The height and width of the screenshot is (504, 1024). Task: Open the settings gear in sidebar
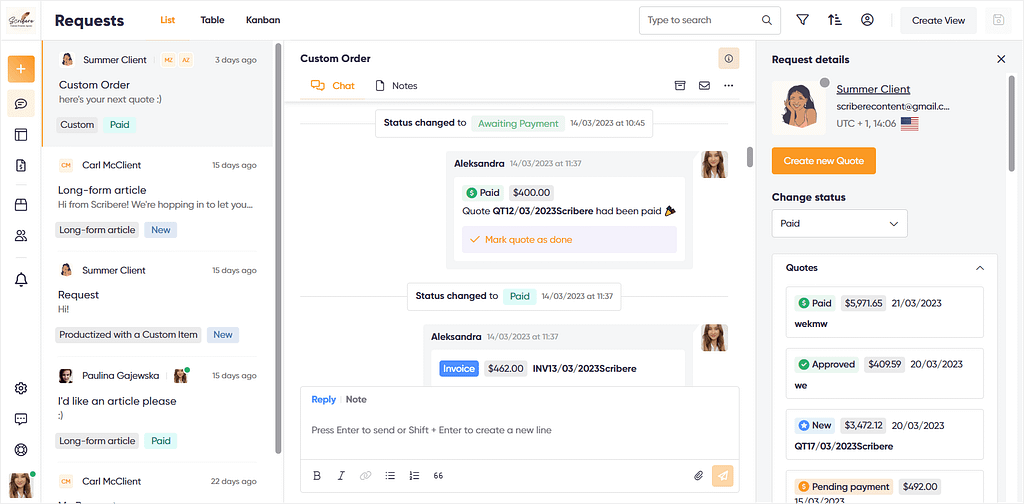21,388
